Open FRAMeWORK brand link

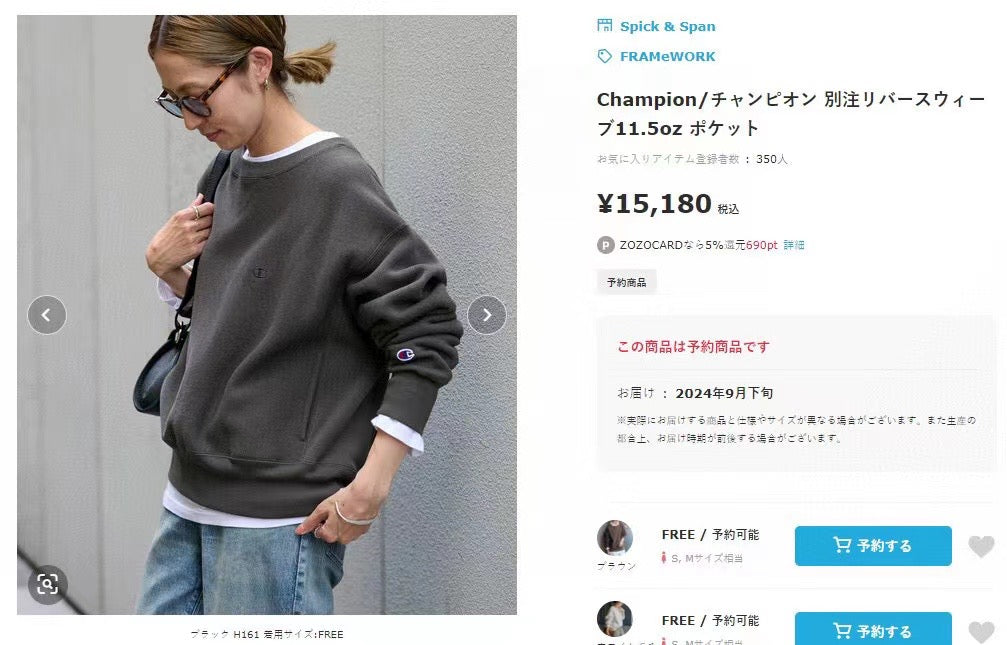[667, 57]
